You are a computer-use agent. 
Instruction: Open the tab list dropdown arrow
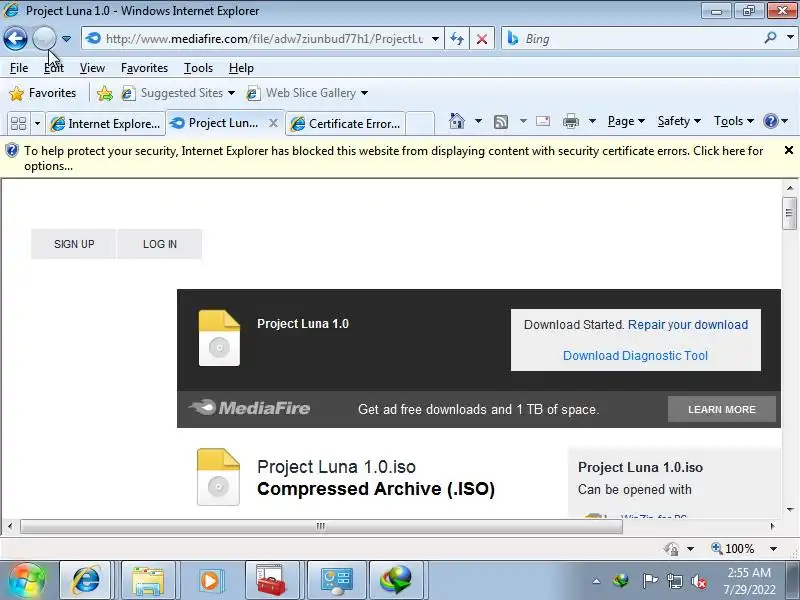pyautogui.click(x=37, y=123)
